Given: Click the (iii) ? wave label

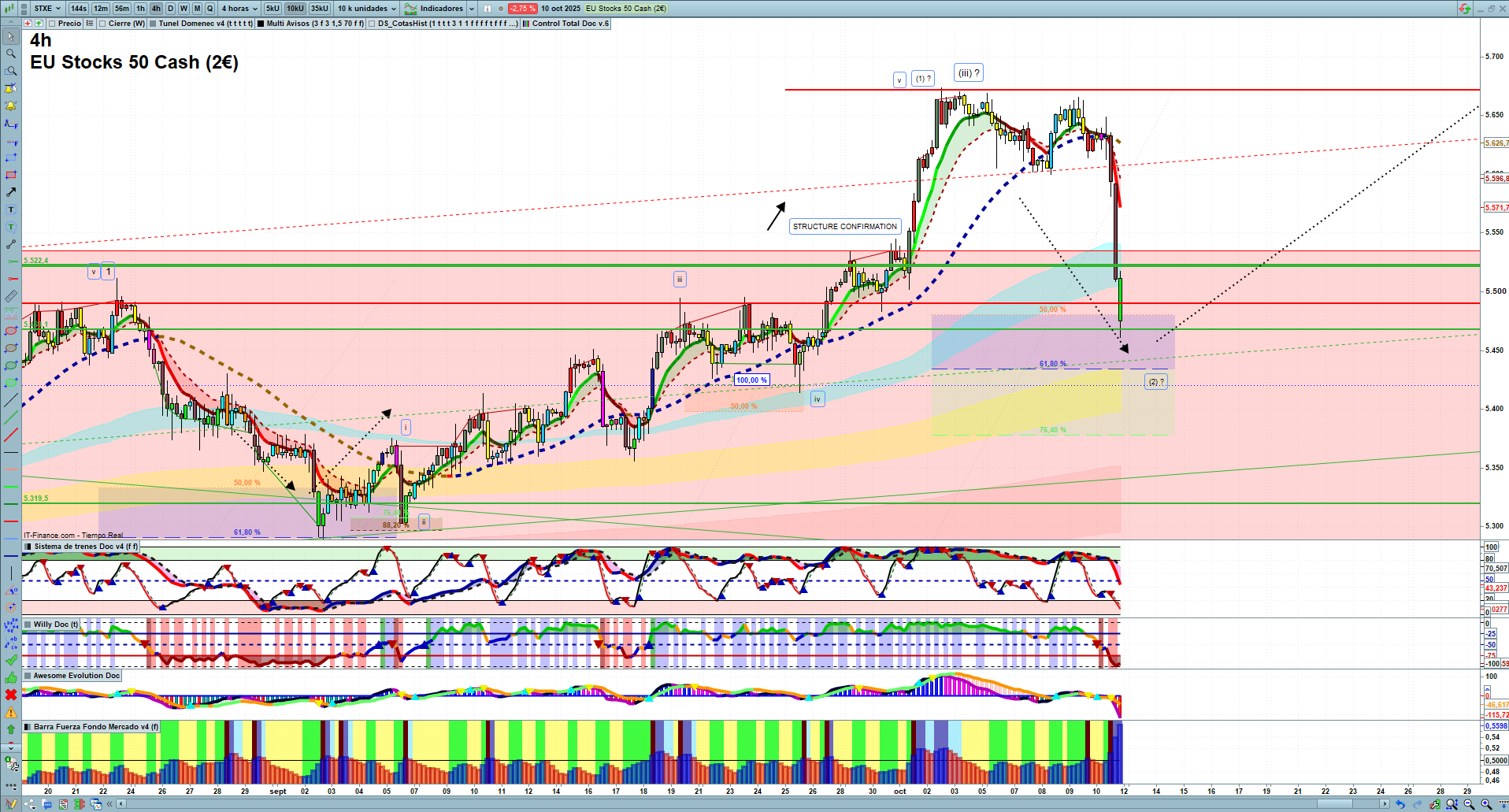Looking at the screenshot, I should pyautogui.click(x=969, y=73).
